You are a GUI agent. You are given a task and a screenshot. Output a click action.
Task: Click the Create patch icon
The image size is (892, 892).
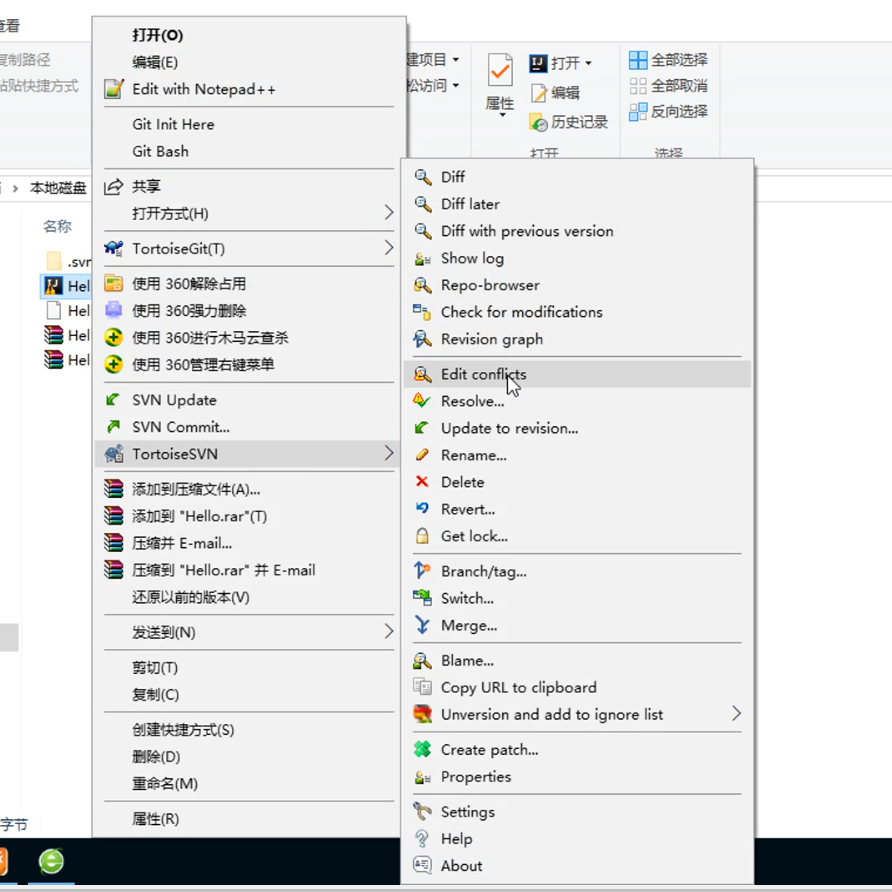422,749
